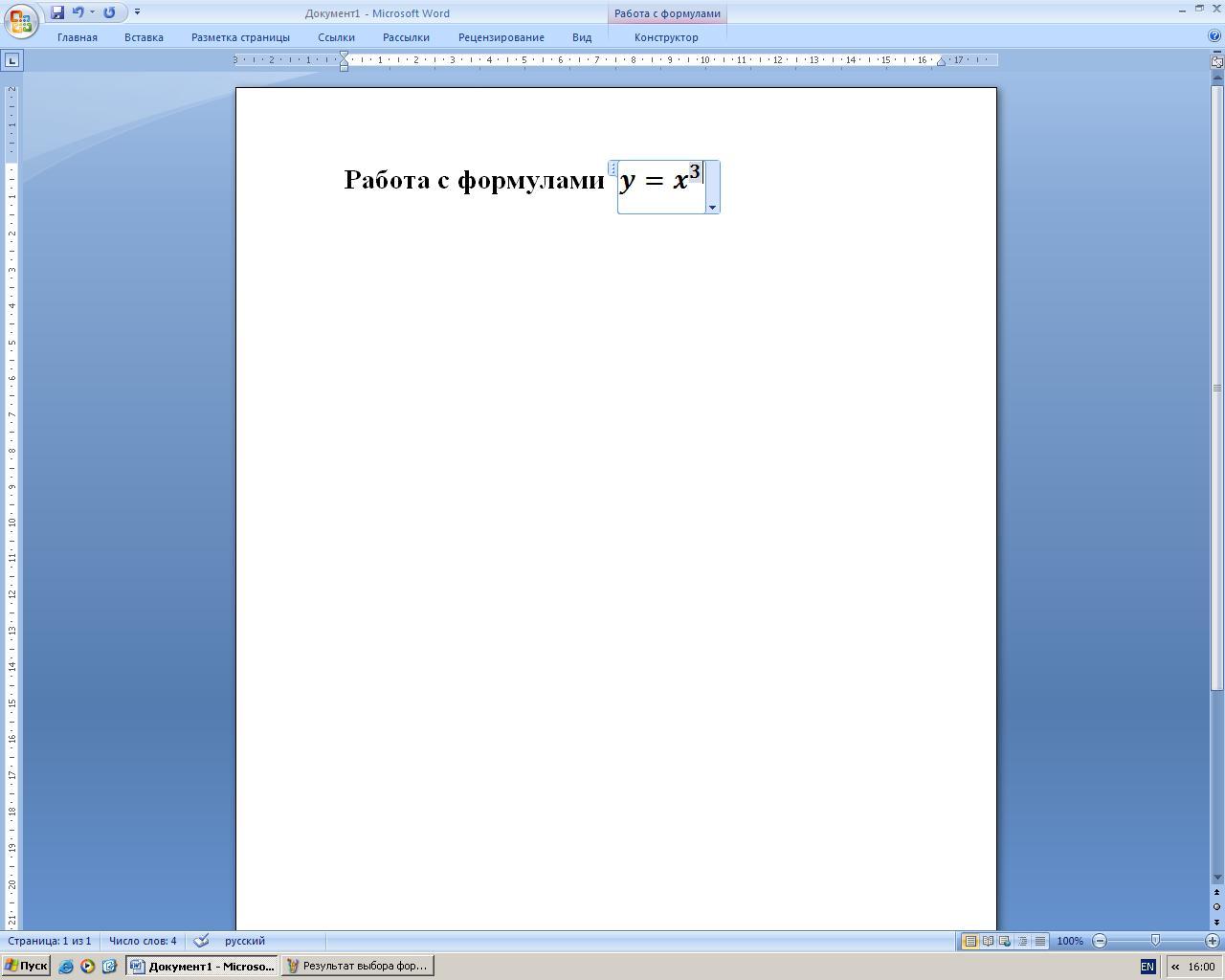1225x980 pixels.
Task: Click the first-line indent marker on ruler
Action: [x=345, y=56]
